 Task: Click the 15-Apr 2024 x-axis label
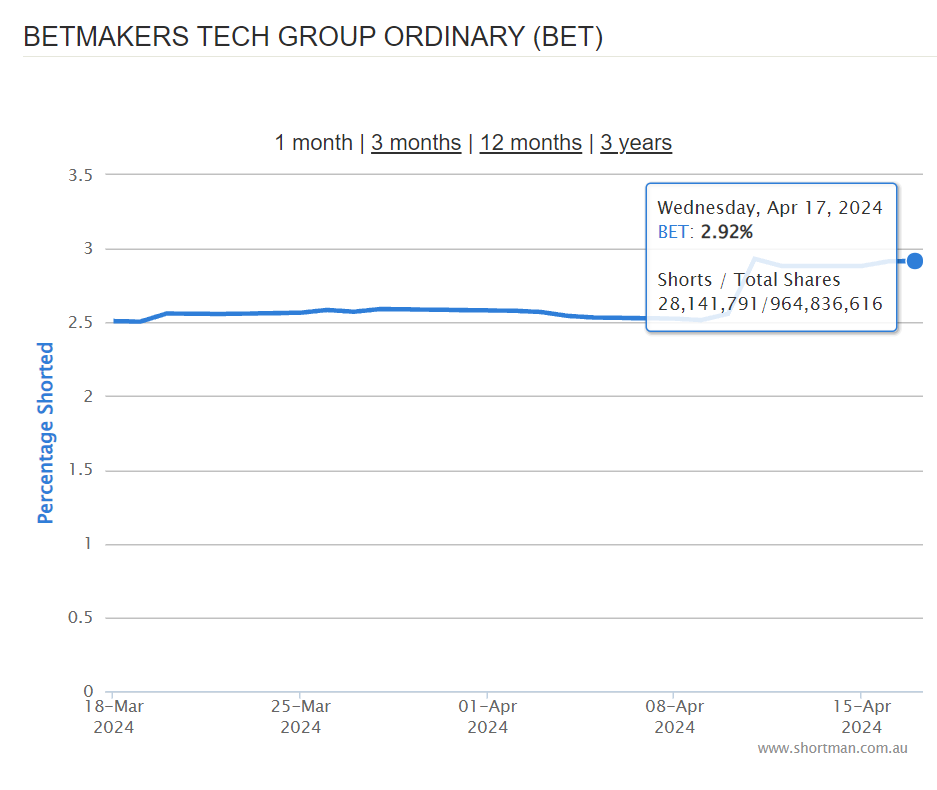(x=861, y=716)
